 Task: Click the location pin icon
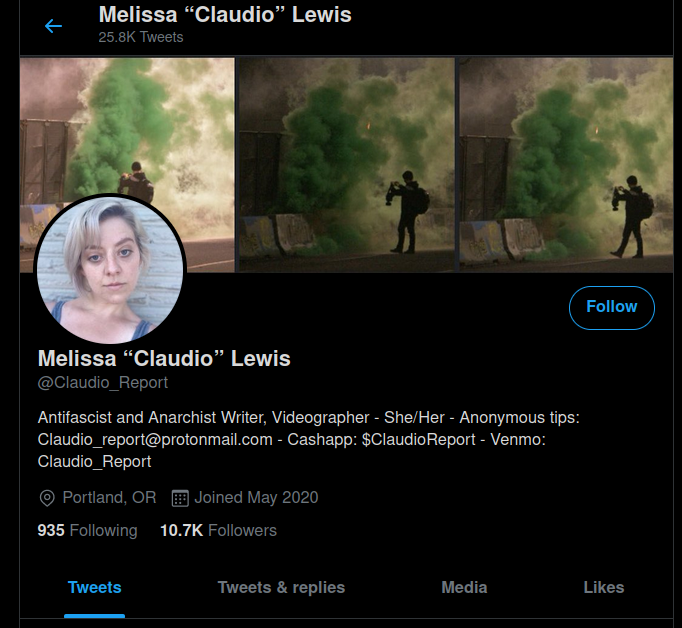(x=47, y=498)
